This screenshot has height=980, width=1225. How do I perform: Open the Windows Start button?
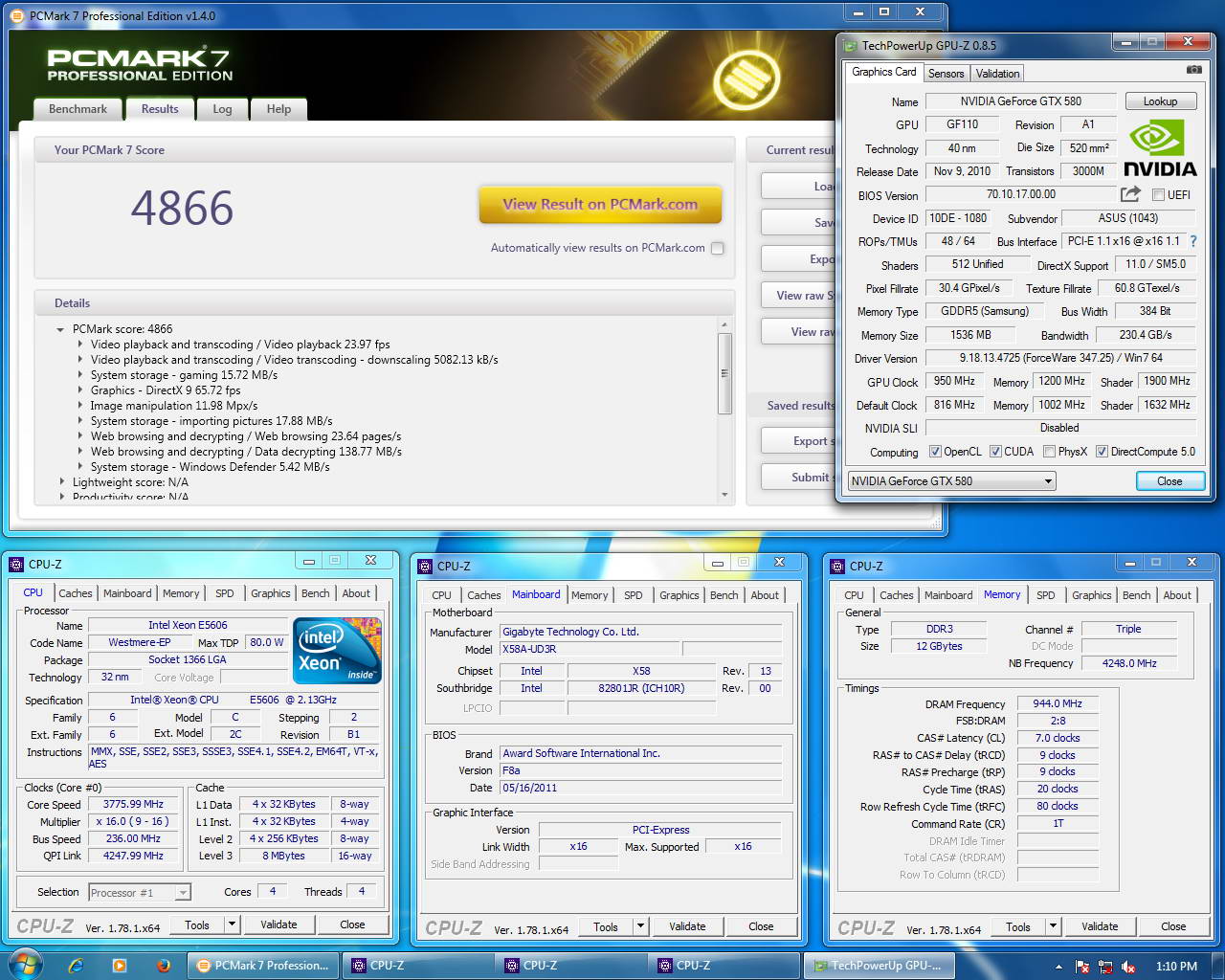(x=24, y=964)
